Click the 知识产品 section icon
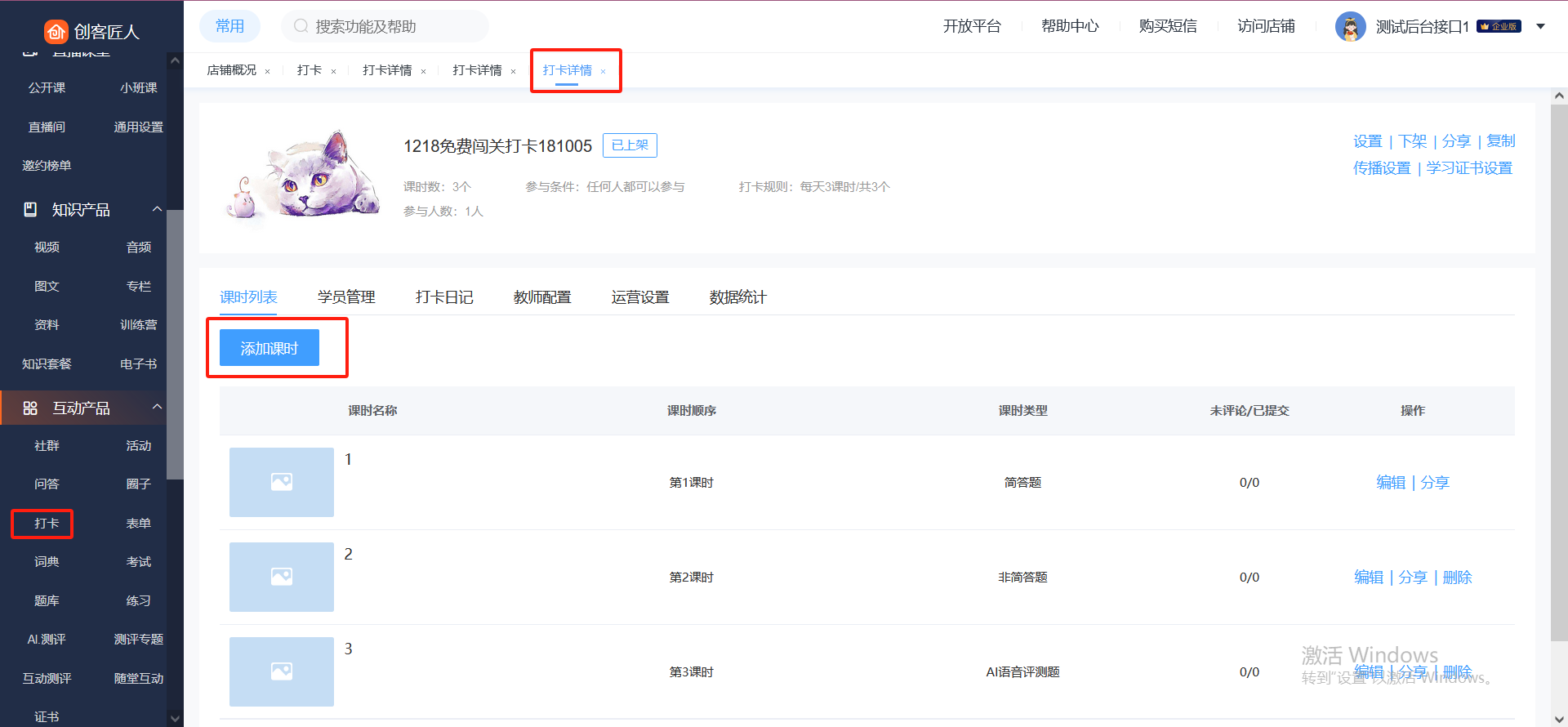Viewport: 1568px width, 727px height. click(30, 209)
